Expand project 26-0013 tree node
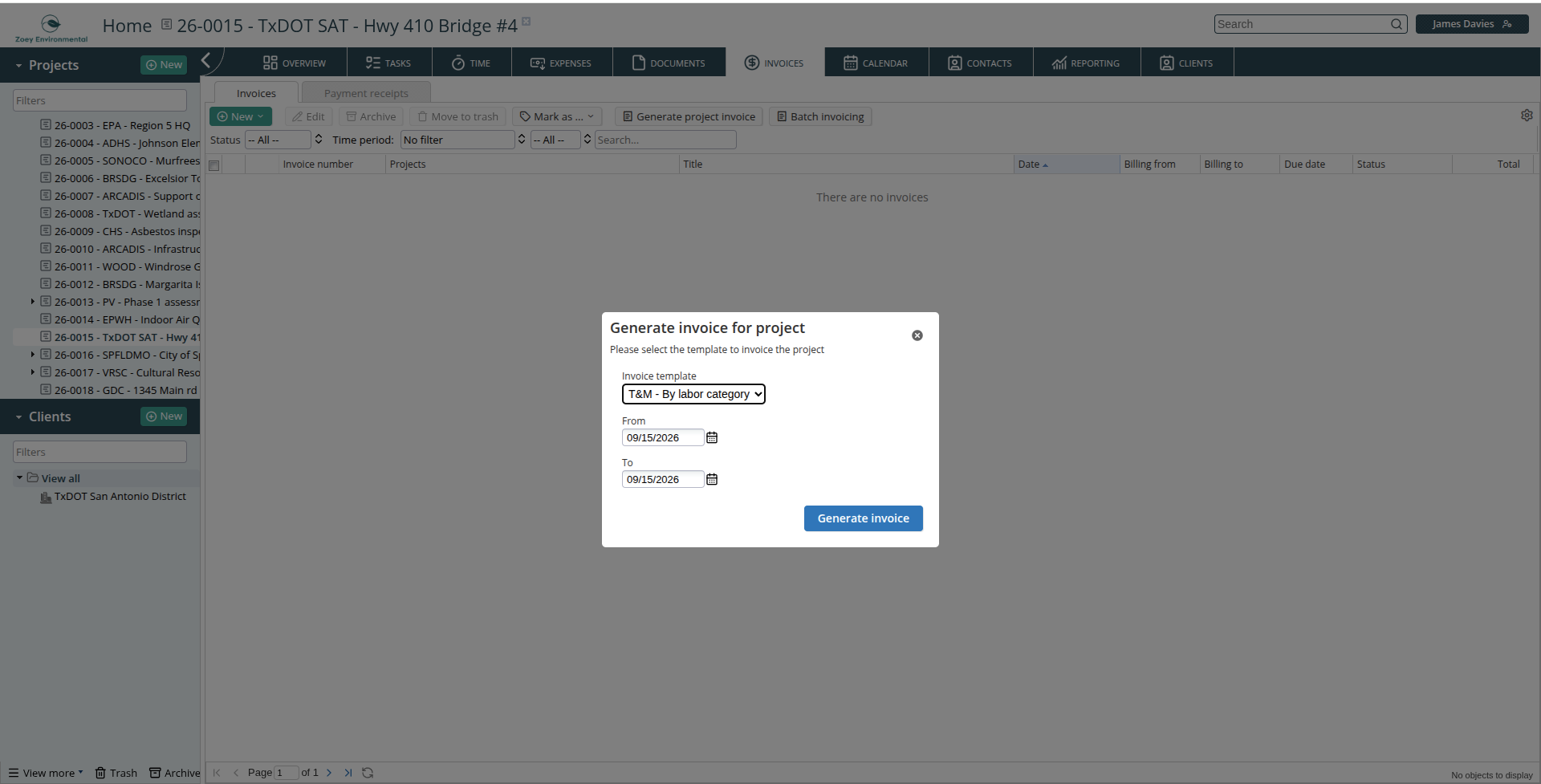Screen dimensions: 1541x784 pos(33,302)
